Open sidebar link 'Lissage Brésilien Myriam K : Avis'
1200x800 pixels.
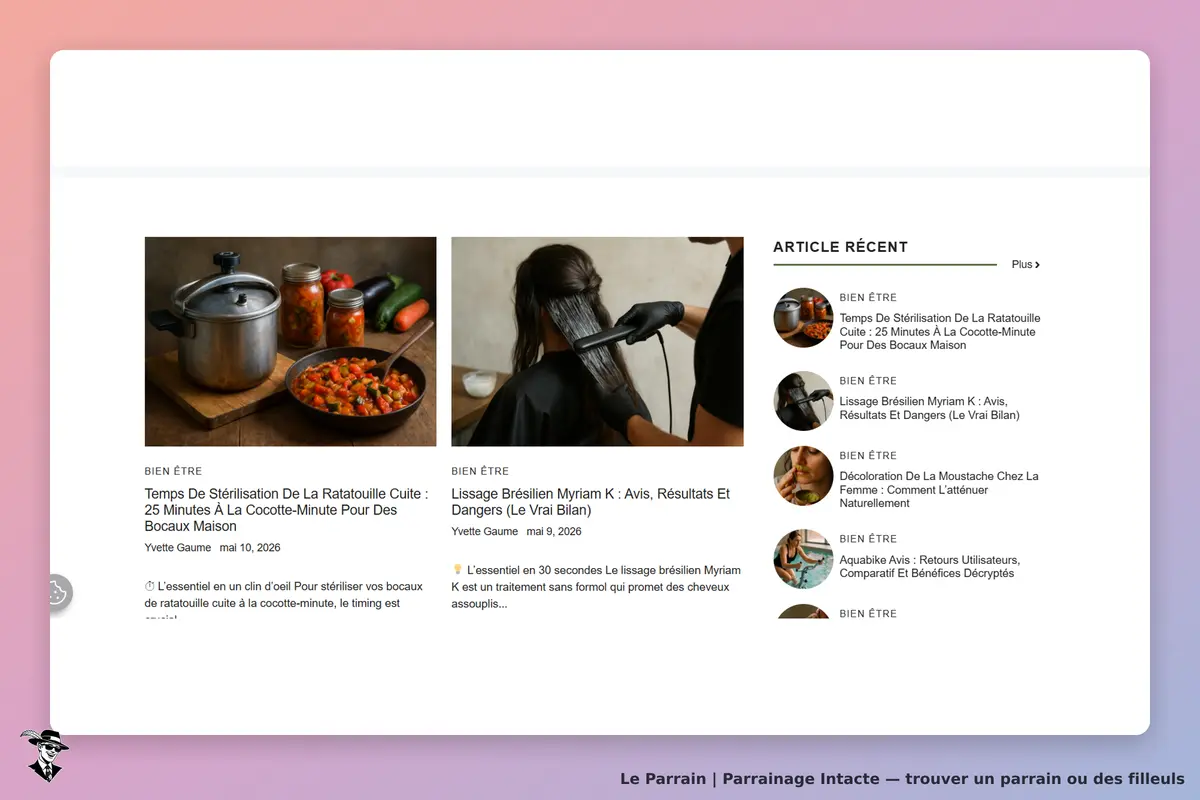930,408
